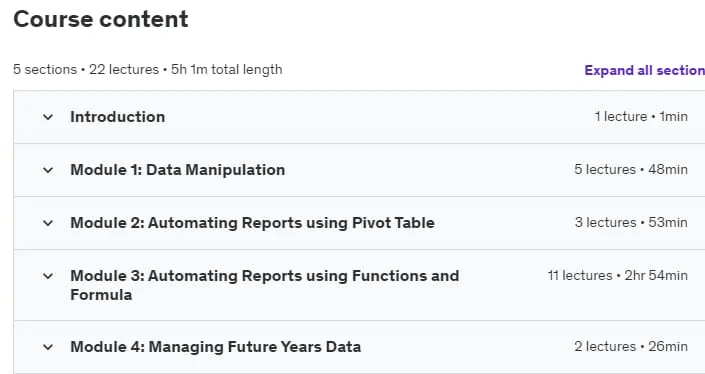Expand the Introduction section chevron
705x374 pixels.
[x=48, y=117]
